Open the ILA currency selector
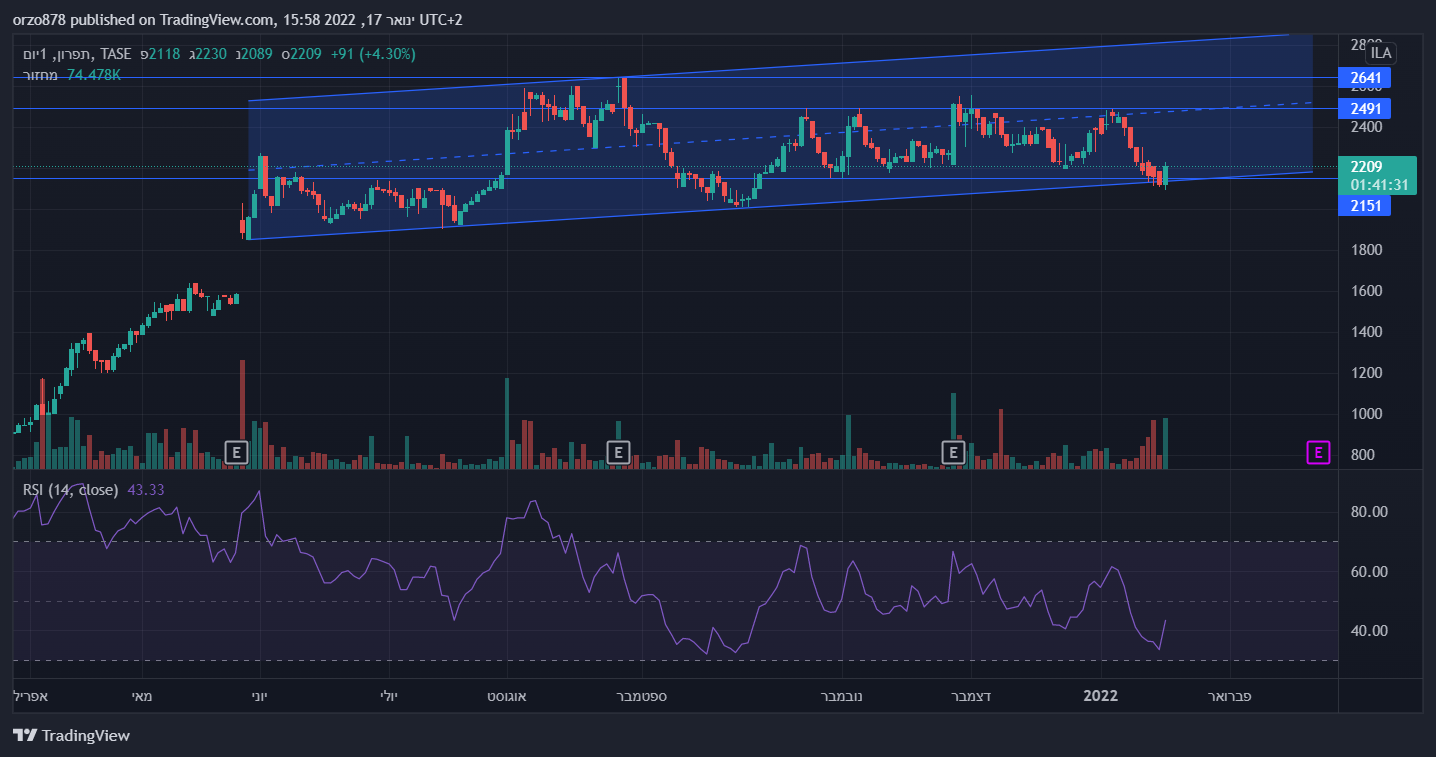Viewport: 1436px width, 757px height. tap(1381, 53)
